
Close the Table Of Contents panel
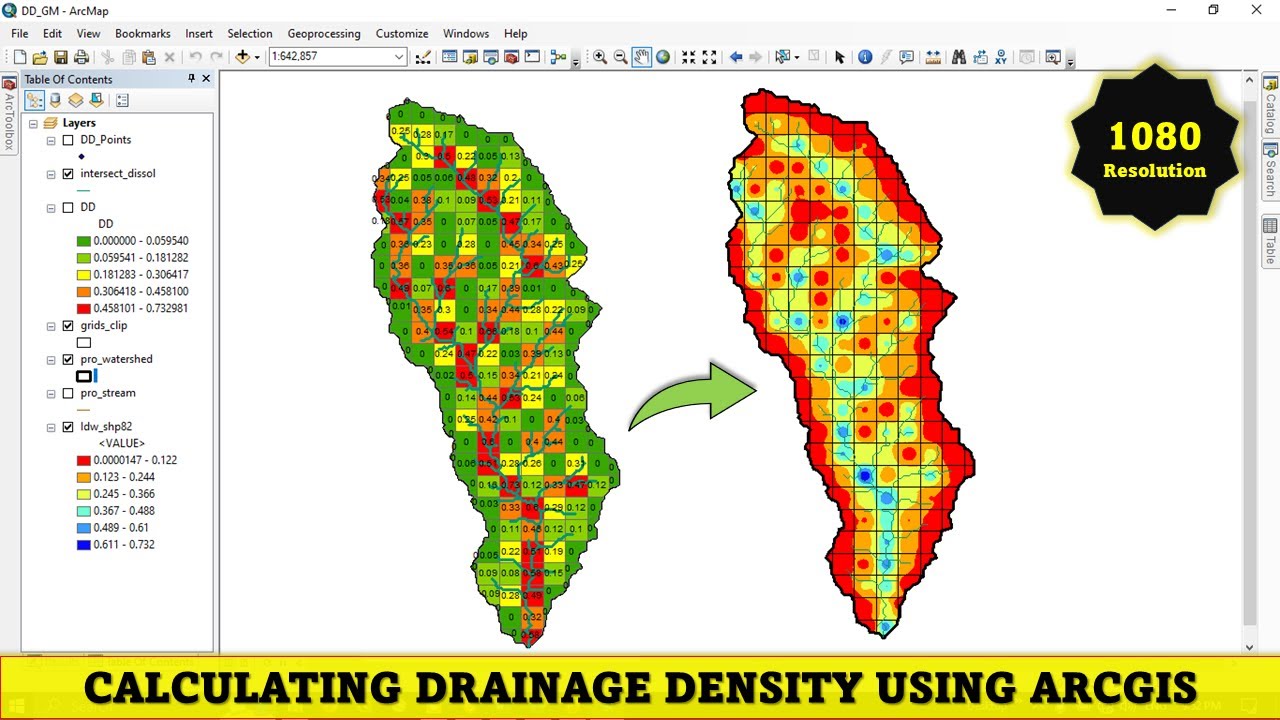[206, 79]
